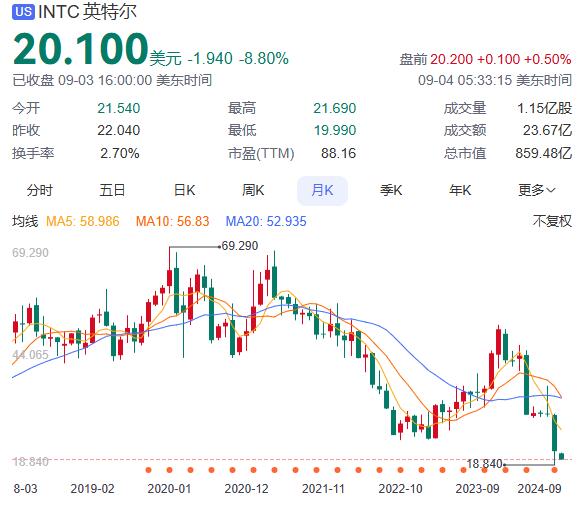
Task: Select the 日K daily candlestick tab
Action: pos(184,190)
